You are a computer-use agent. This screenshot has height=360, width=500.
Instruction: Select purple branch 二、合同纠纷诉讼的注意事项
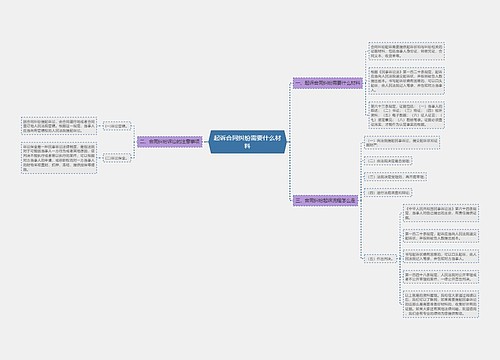170,142
